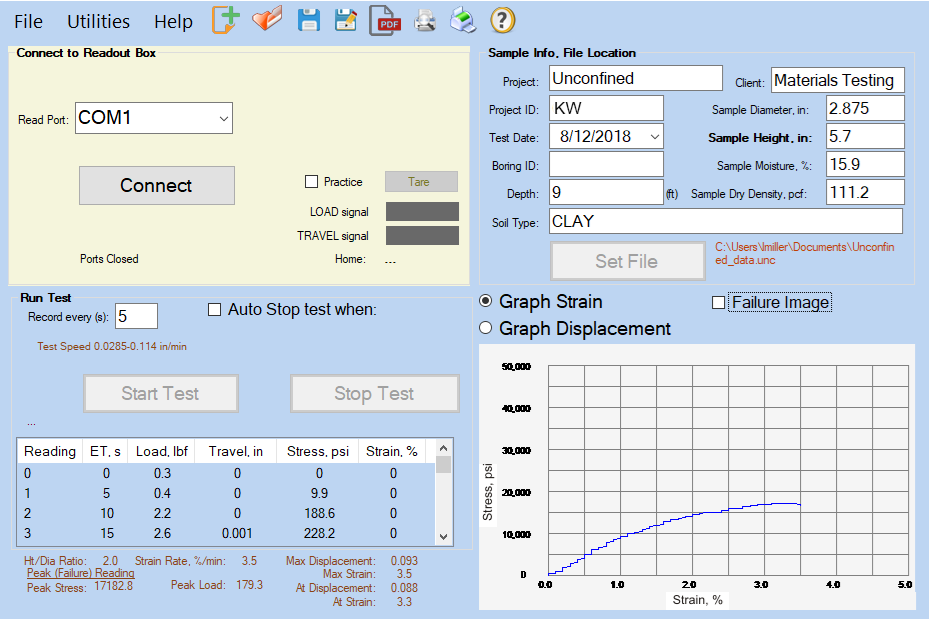Click the Reading column header

(x=50, y=451)
